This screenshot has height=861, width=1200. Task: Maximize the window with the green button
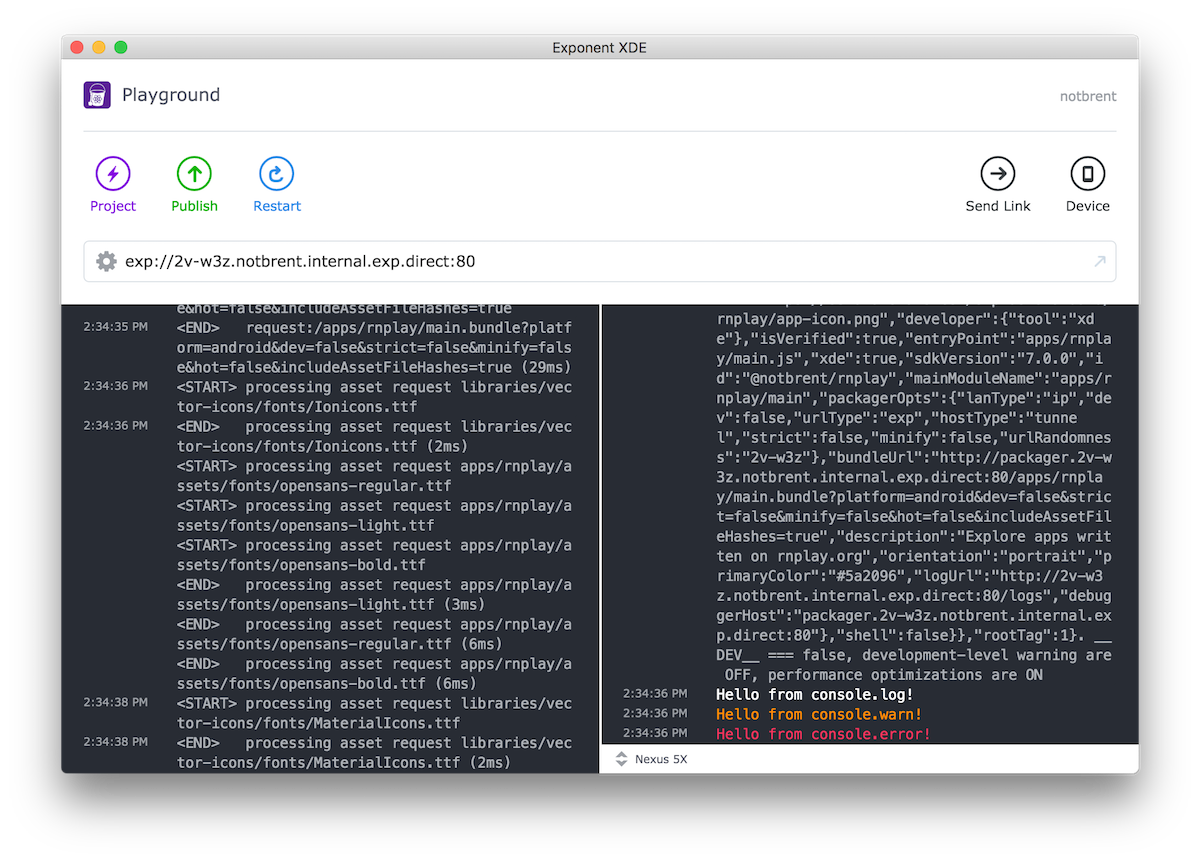point(121,47)
